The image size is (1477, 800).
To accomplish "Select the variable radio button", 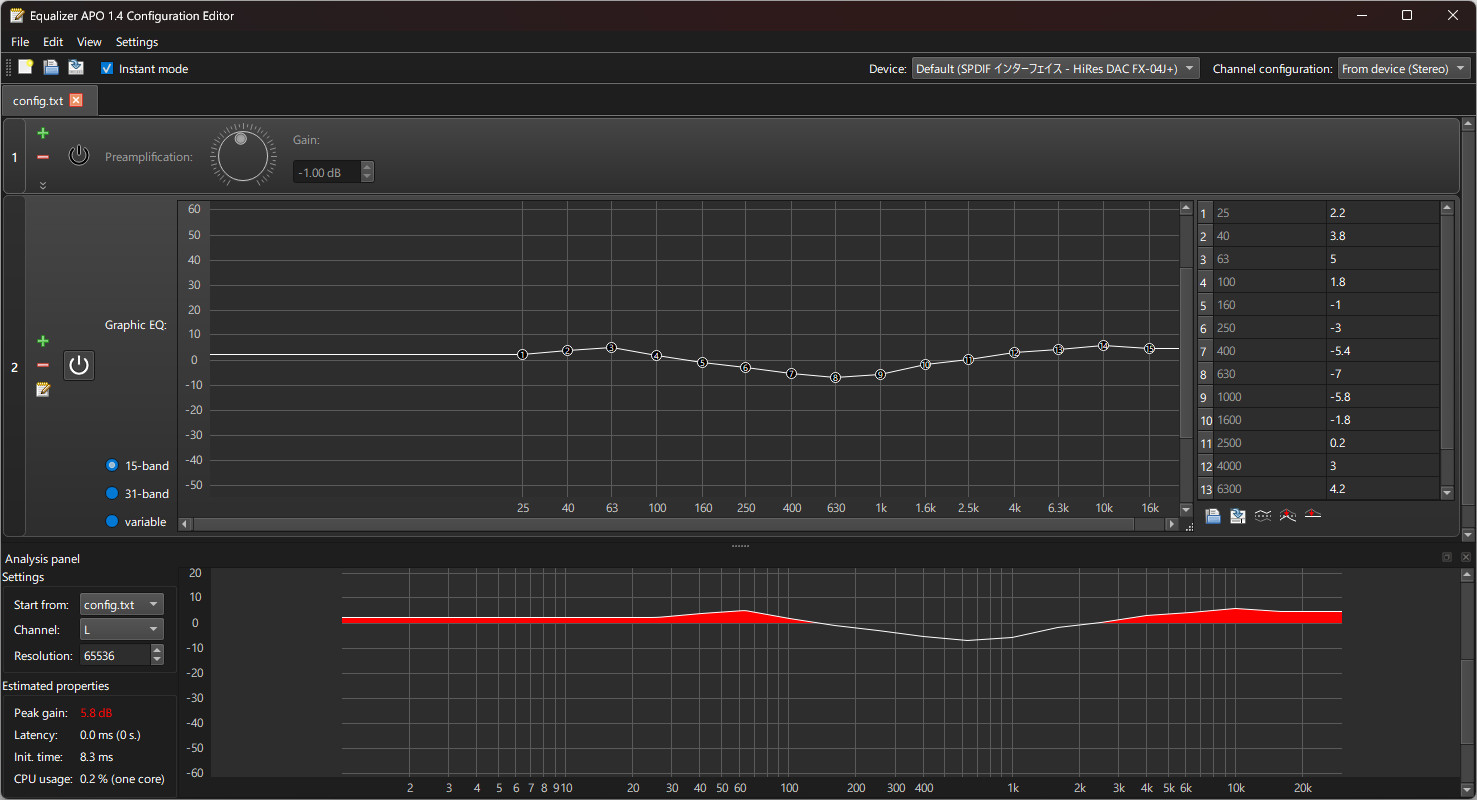I will (112, 522).
